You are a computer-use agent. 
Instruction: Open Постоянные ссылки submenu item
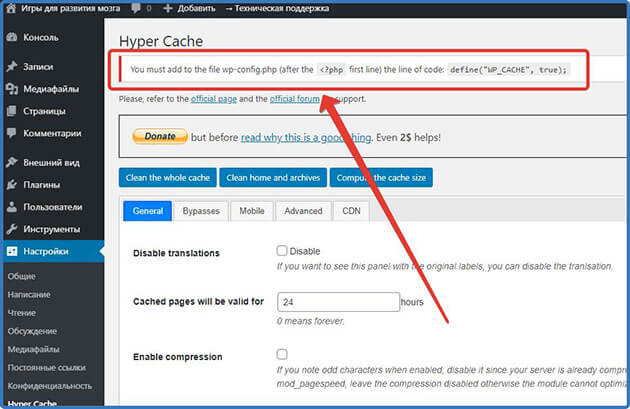click(47, 368)
